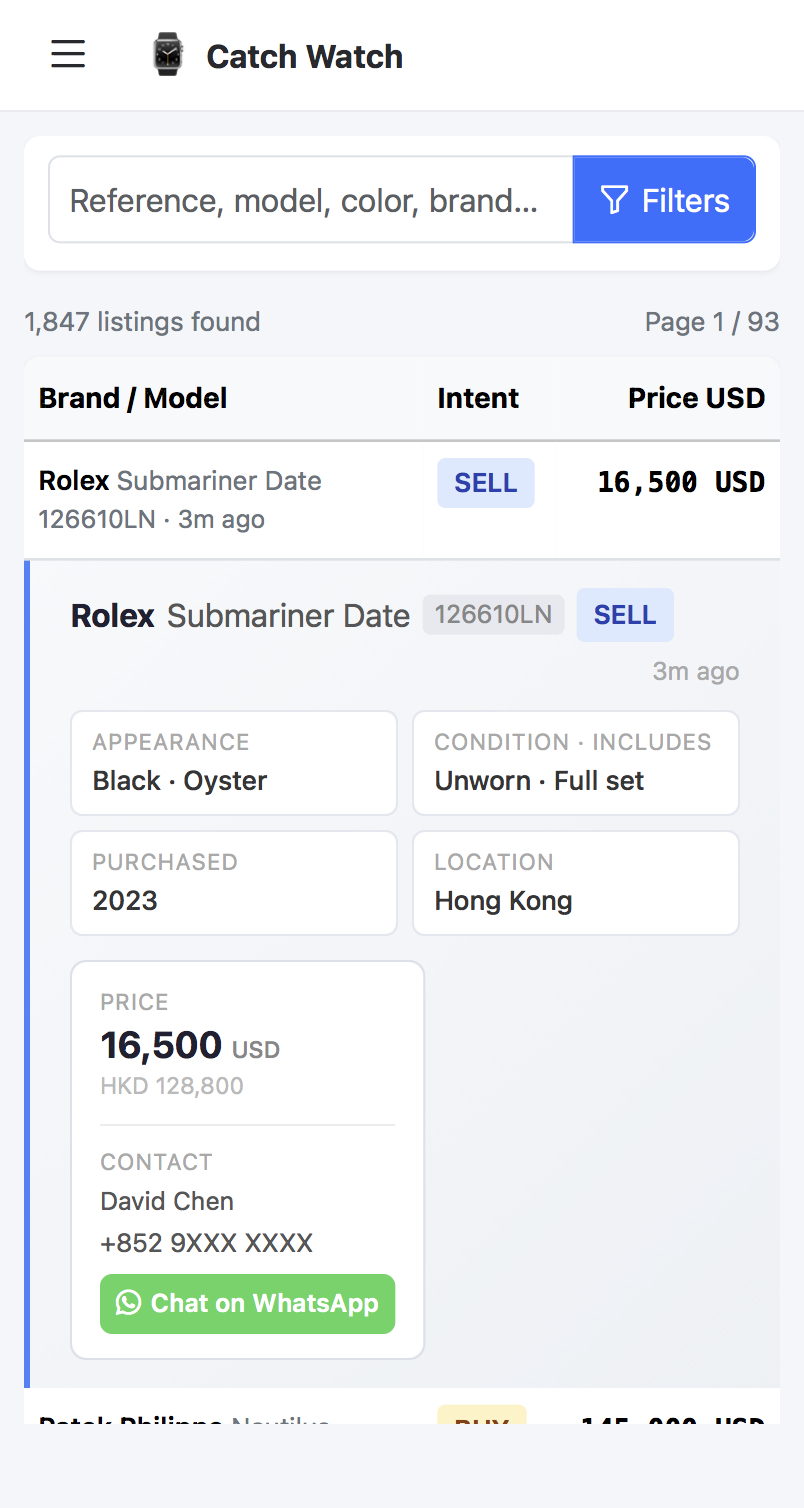Open the Filters panel

pos(664,199)
